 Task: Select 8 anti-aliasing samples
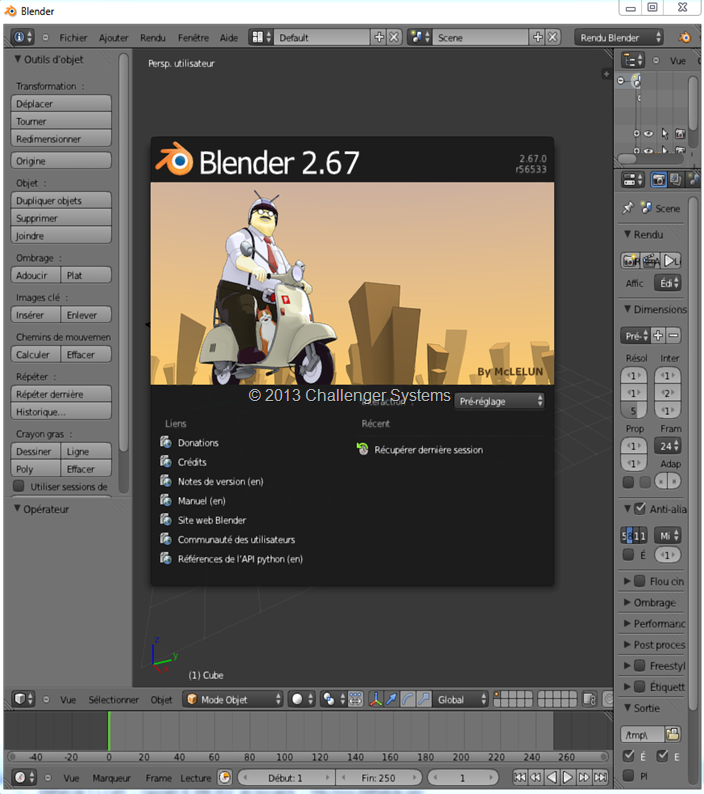click(630, 536)
